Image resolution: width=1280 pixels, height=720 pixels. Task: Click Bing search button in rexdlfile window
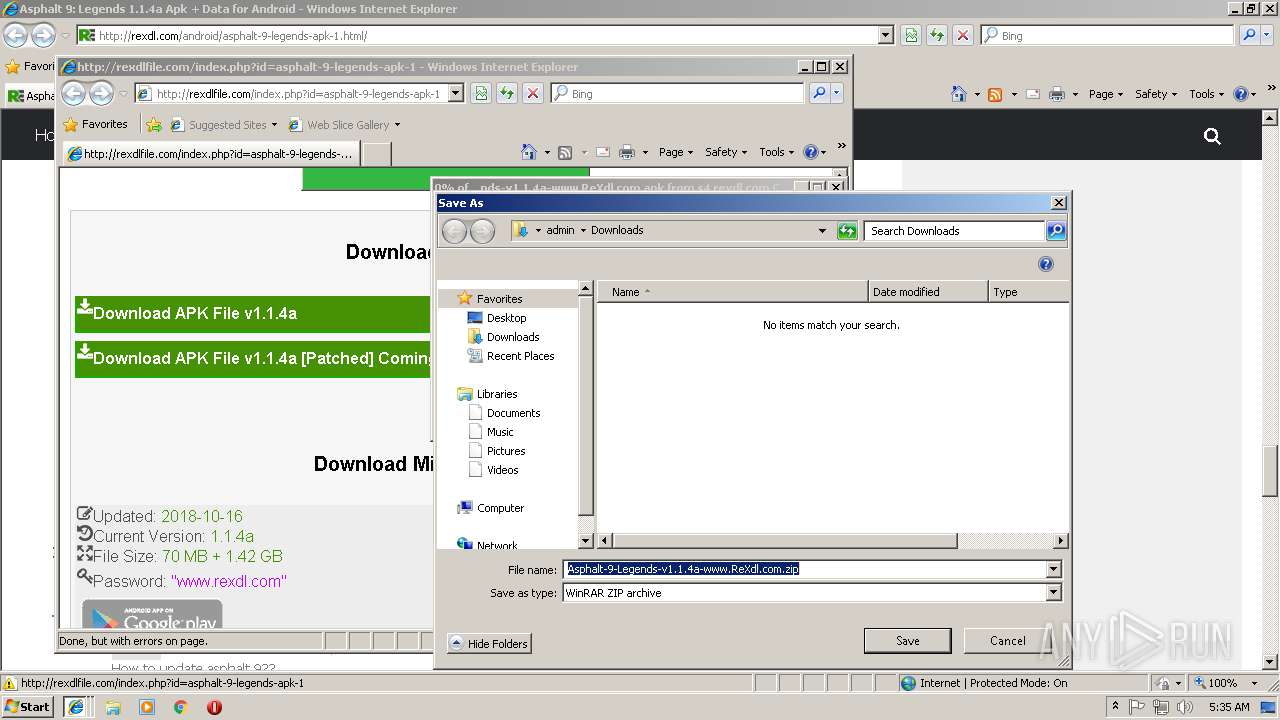pyautogui.click(x=819, y=94)
